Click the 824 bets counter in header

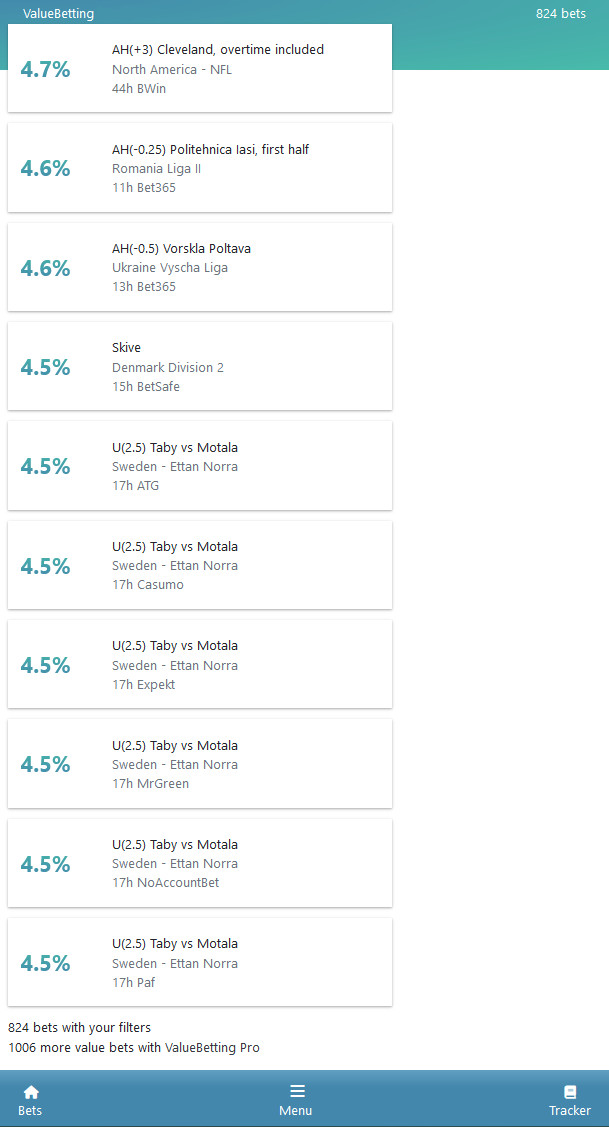[561, 14]
